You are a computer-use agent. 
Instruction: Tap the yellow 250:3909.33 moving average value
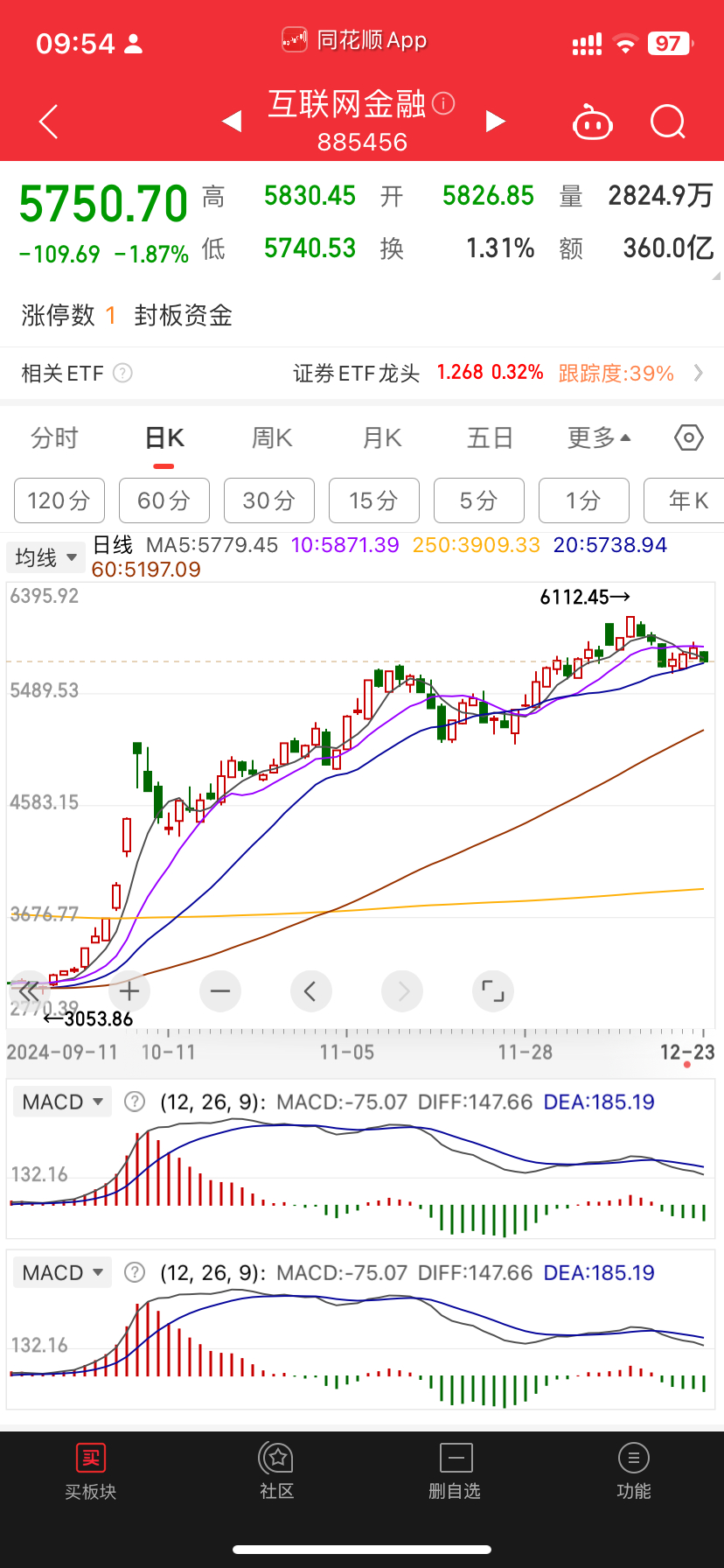pyautogui.click(x=477, y=545)
